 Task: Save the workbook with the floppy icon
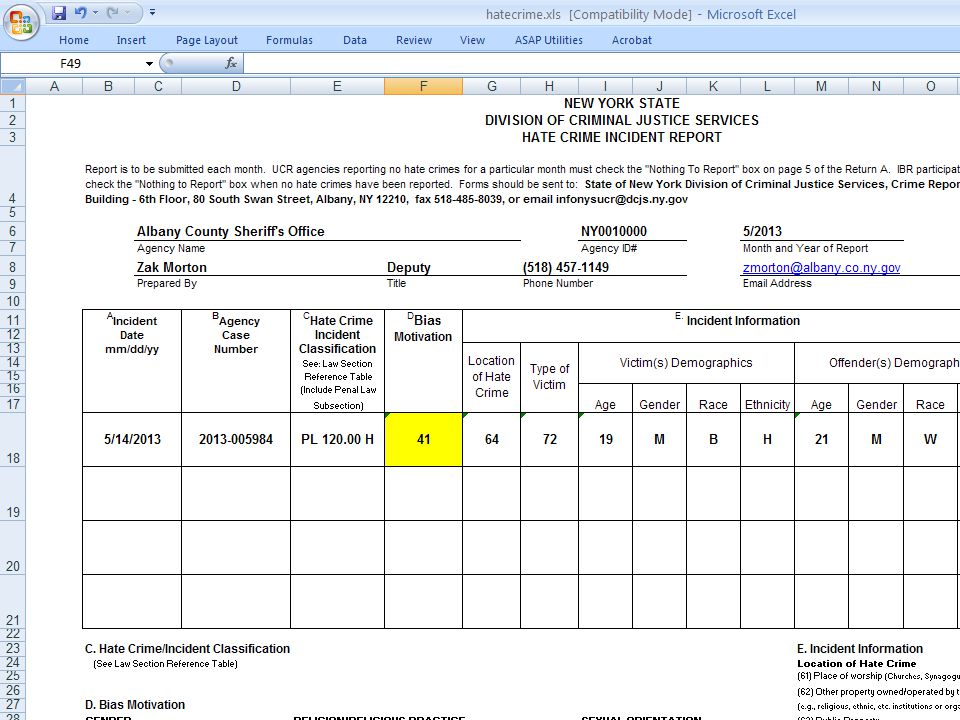point(59,12)
